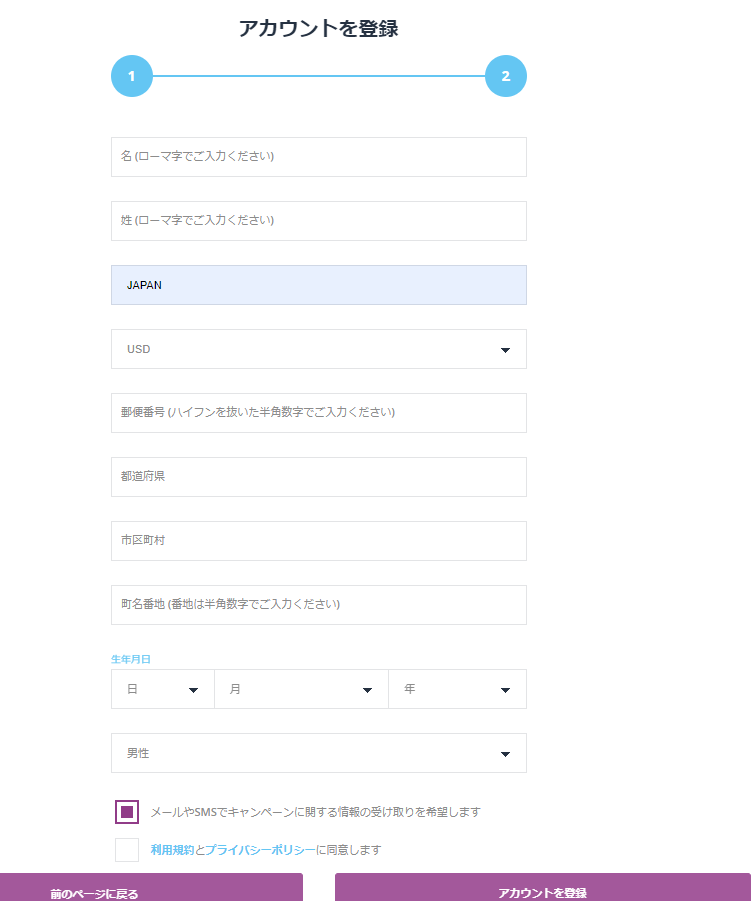The image size is (752, 901).
Task: Open the birth year (年) dropdown
Action: coord(457,689)
